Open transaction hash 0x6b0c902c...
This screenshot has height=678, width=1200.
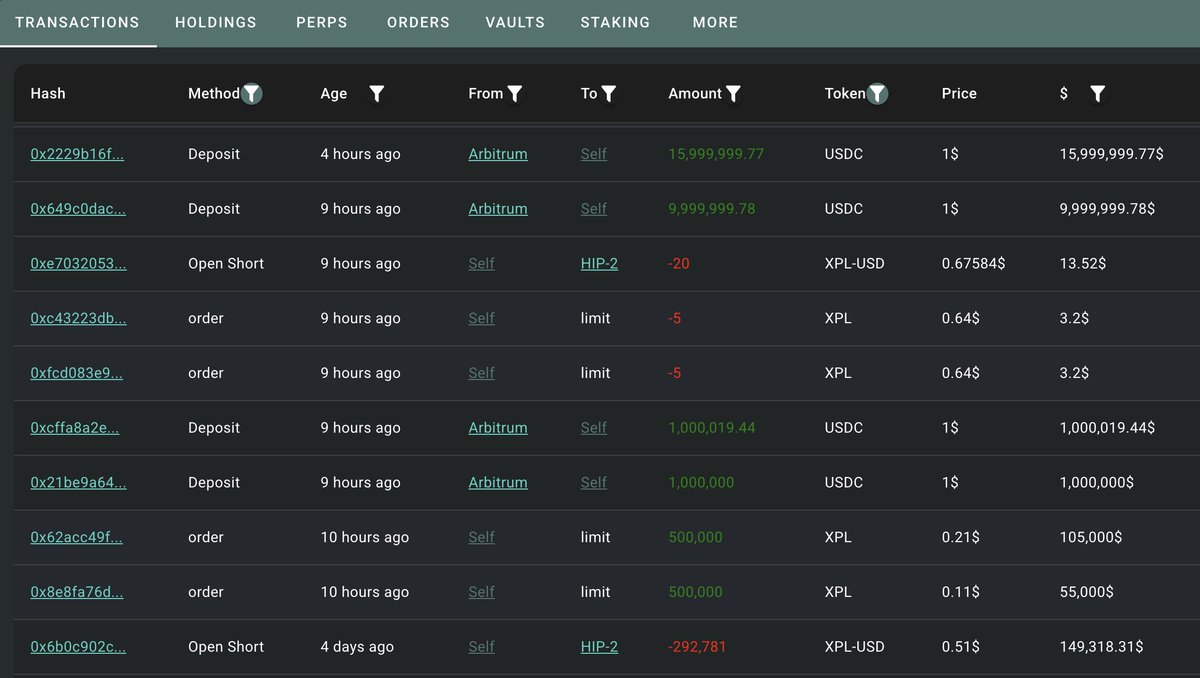click(78, 647)
